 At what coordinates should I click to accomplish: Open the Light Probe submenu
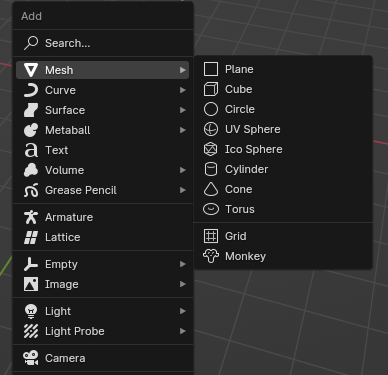103,331
